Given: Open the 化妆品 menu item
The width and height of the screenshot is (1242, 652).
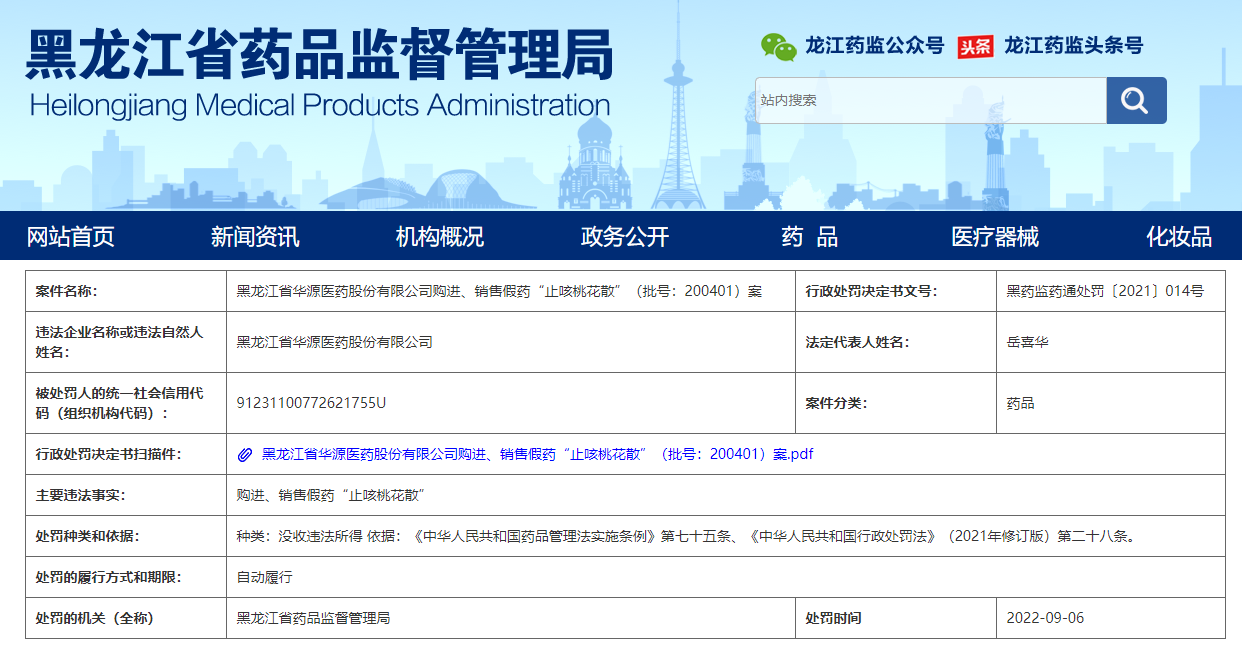Looking at the screenshot, I should [1179, 237].
